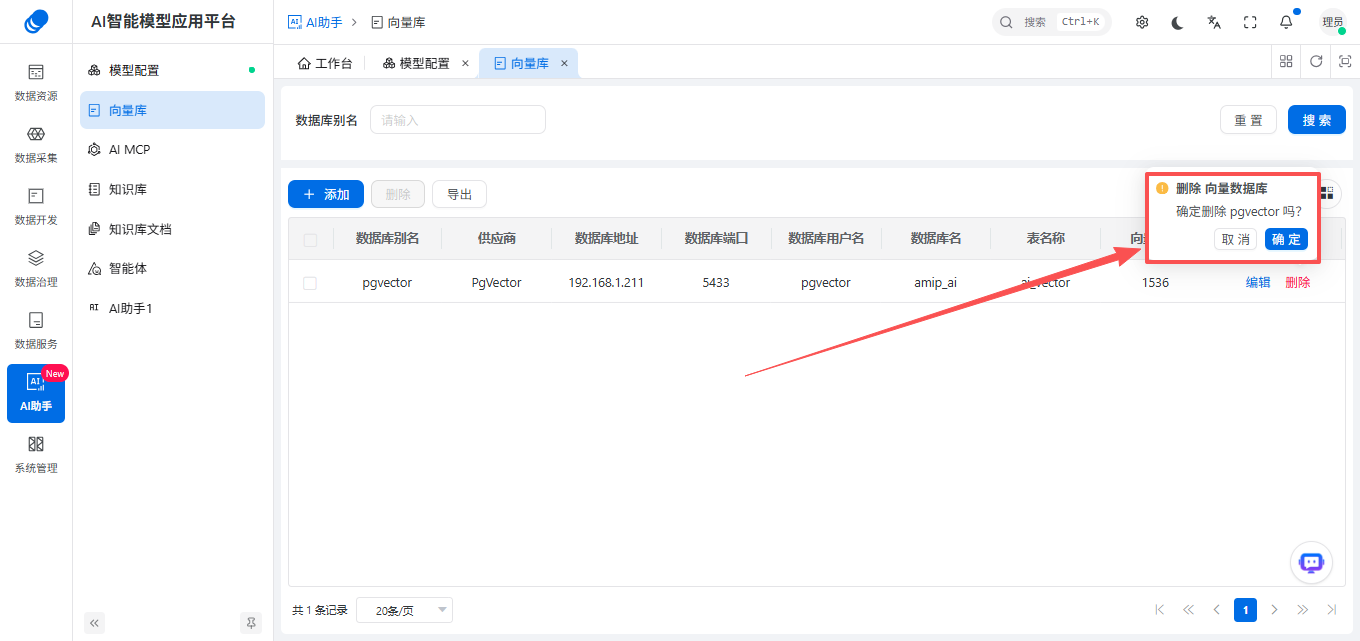Open the settings gear icon

click(x=1142, y=22)
